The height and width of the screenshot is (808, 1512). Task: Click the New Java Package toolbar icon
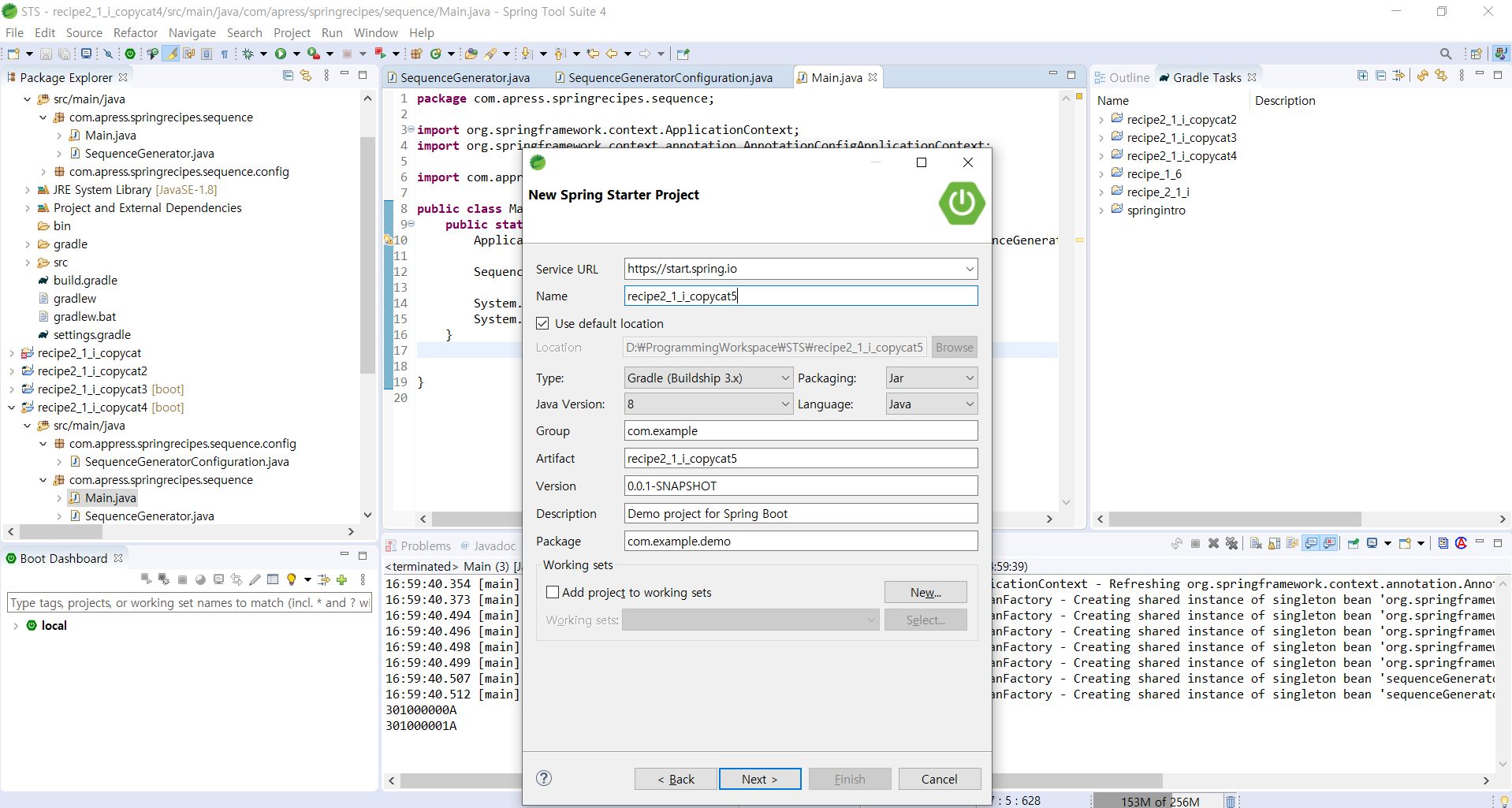[416, 54]
